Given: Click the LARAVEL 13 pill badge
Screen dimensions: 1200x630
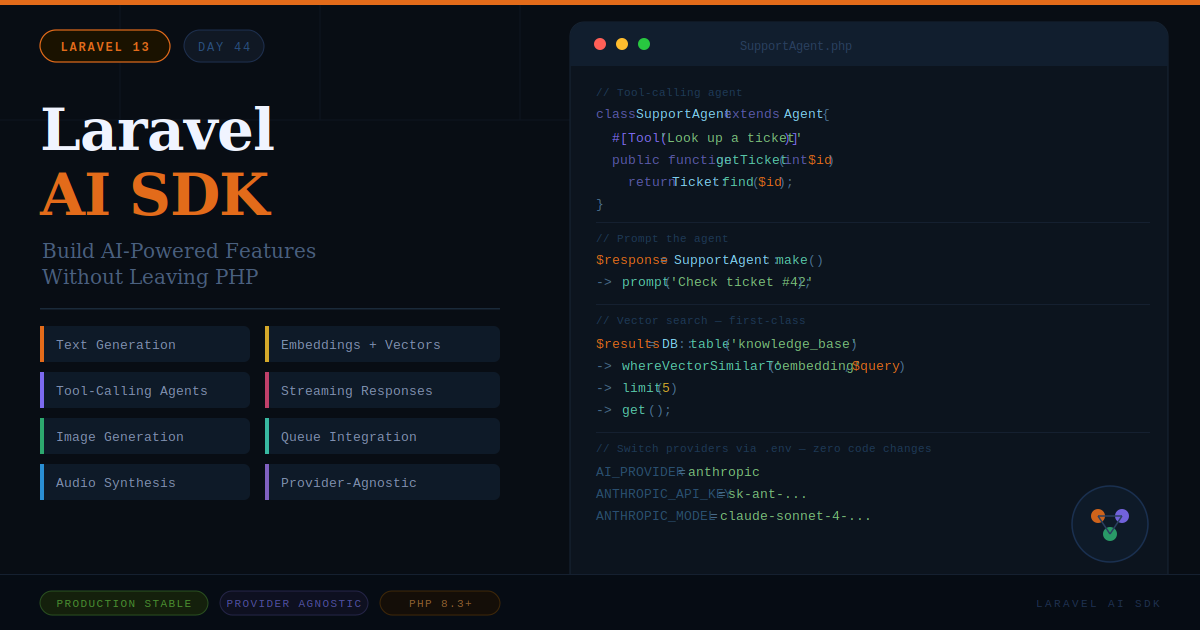Looking at the screenshot, I should click(x=105, y=46).
